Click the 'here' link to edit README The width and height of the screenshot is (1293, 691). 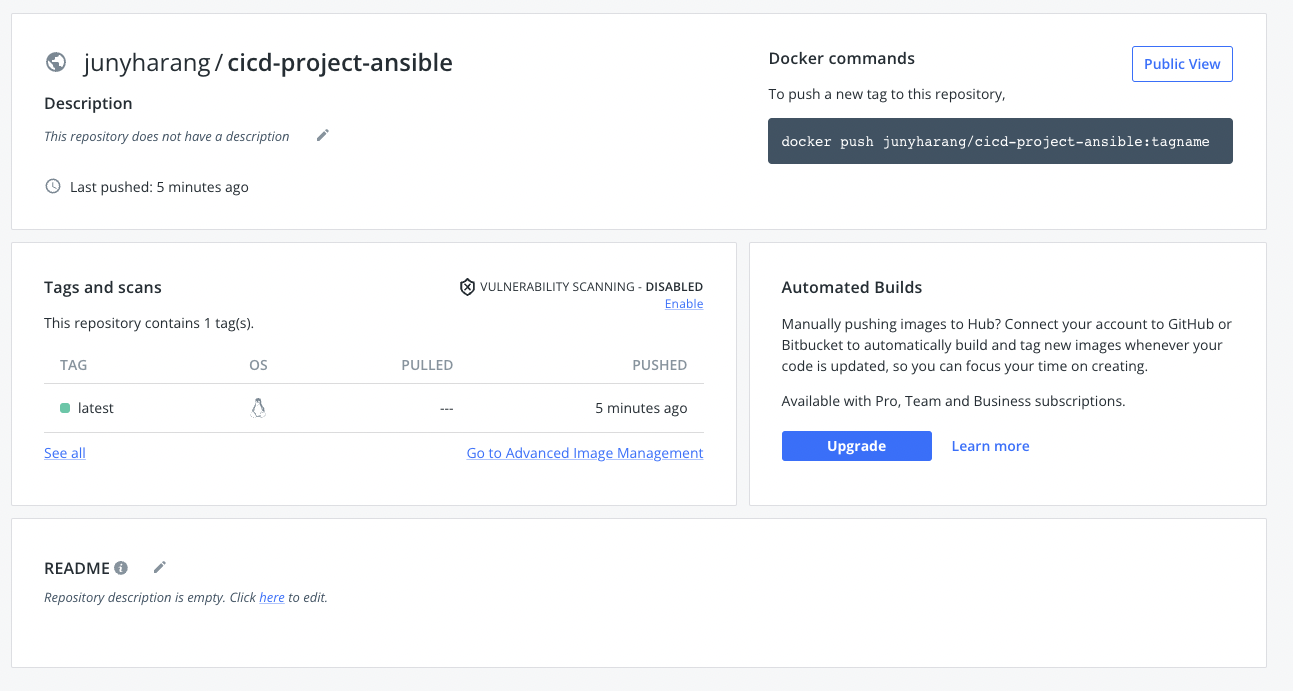point(272,598)
